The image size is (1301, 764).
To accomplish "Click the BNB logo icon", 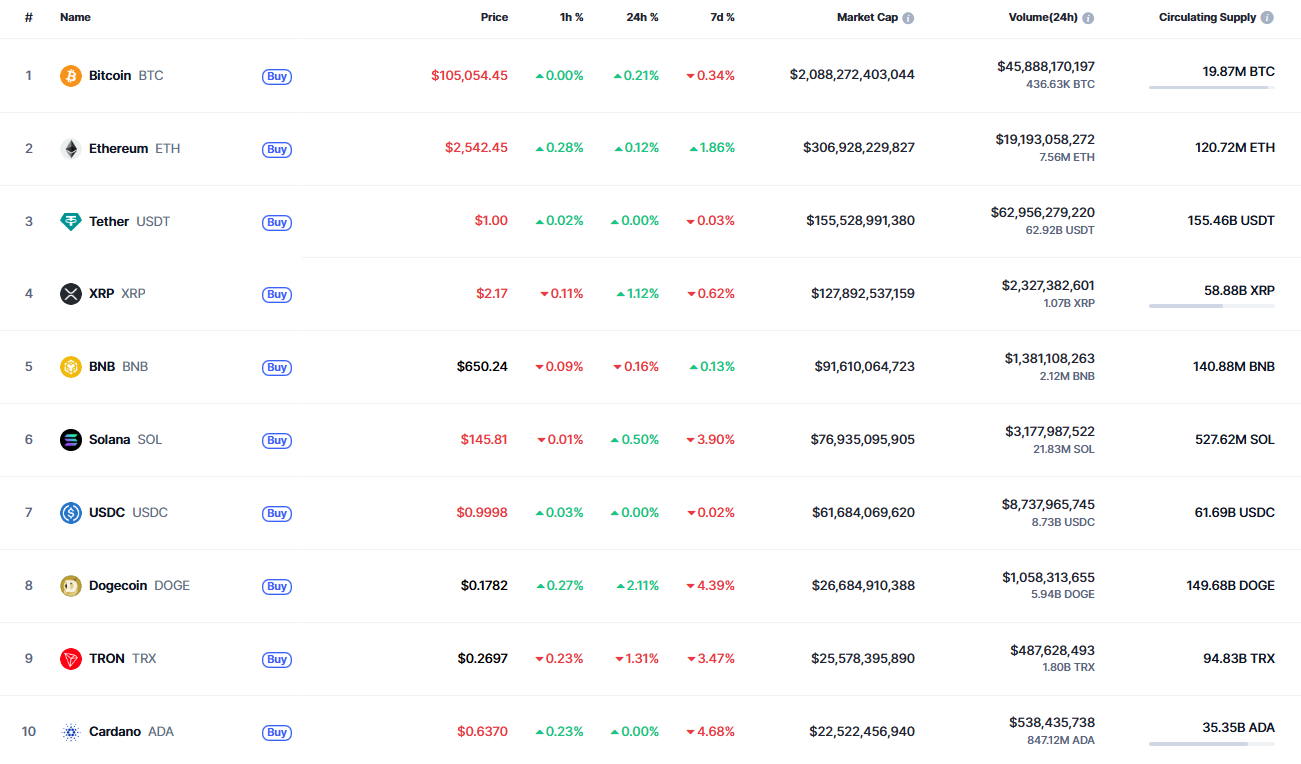I will coord(71,367).
